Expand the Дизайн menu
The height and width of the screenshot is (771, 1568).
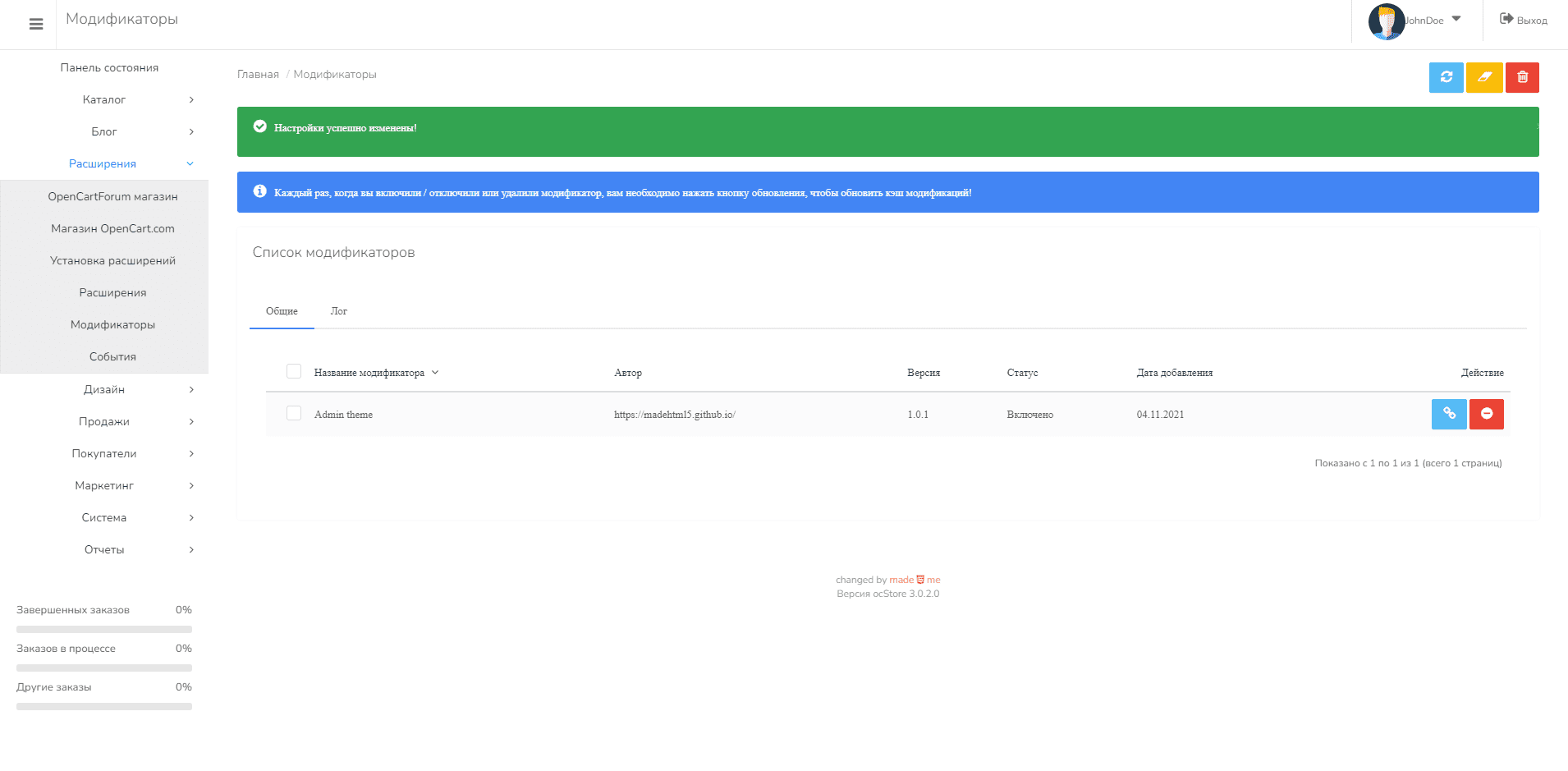(x=104, y=389)
